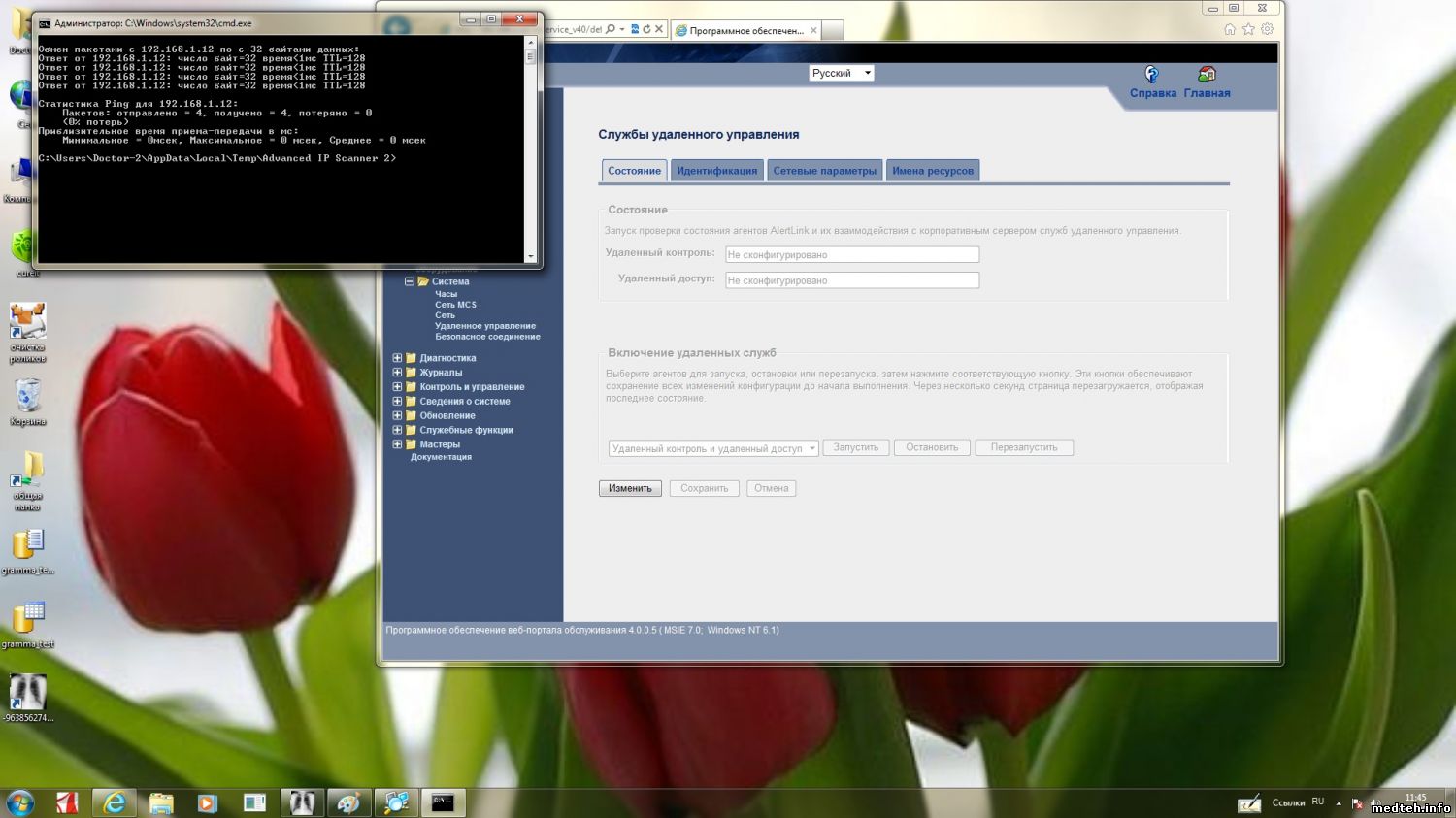The image size is (1456, 818).
Task: Expand the Диагностика tree folder
Action: click(x=397, y=358)
